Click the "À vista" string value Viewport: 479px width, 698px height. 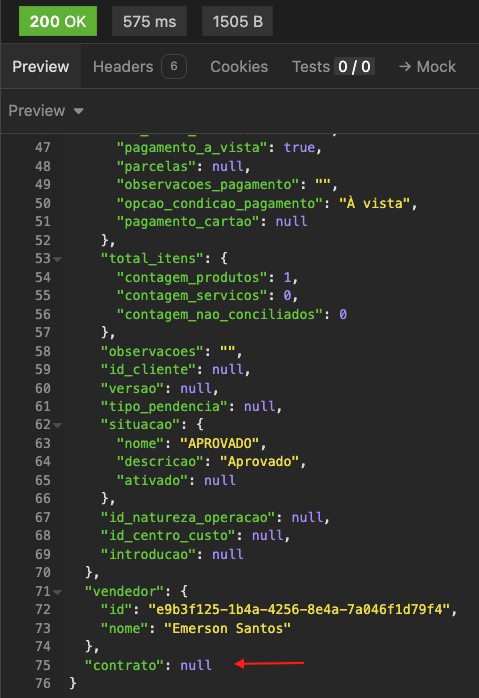[x=374, y=203]
